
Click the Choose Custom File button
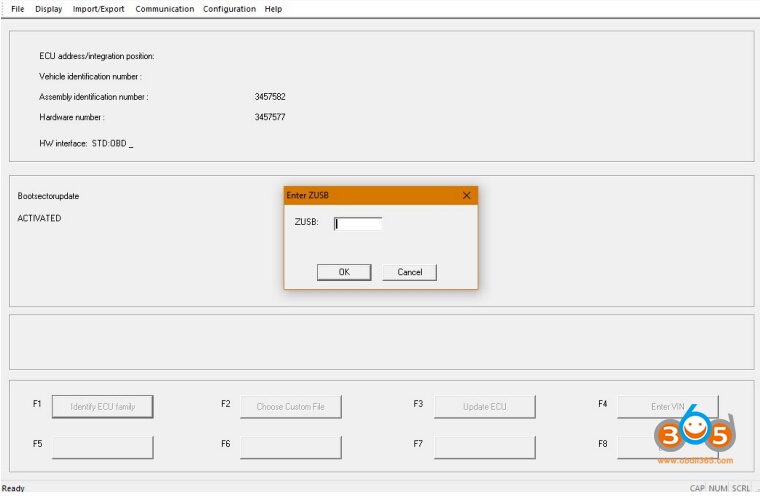(290, 406)
